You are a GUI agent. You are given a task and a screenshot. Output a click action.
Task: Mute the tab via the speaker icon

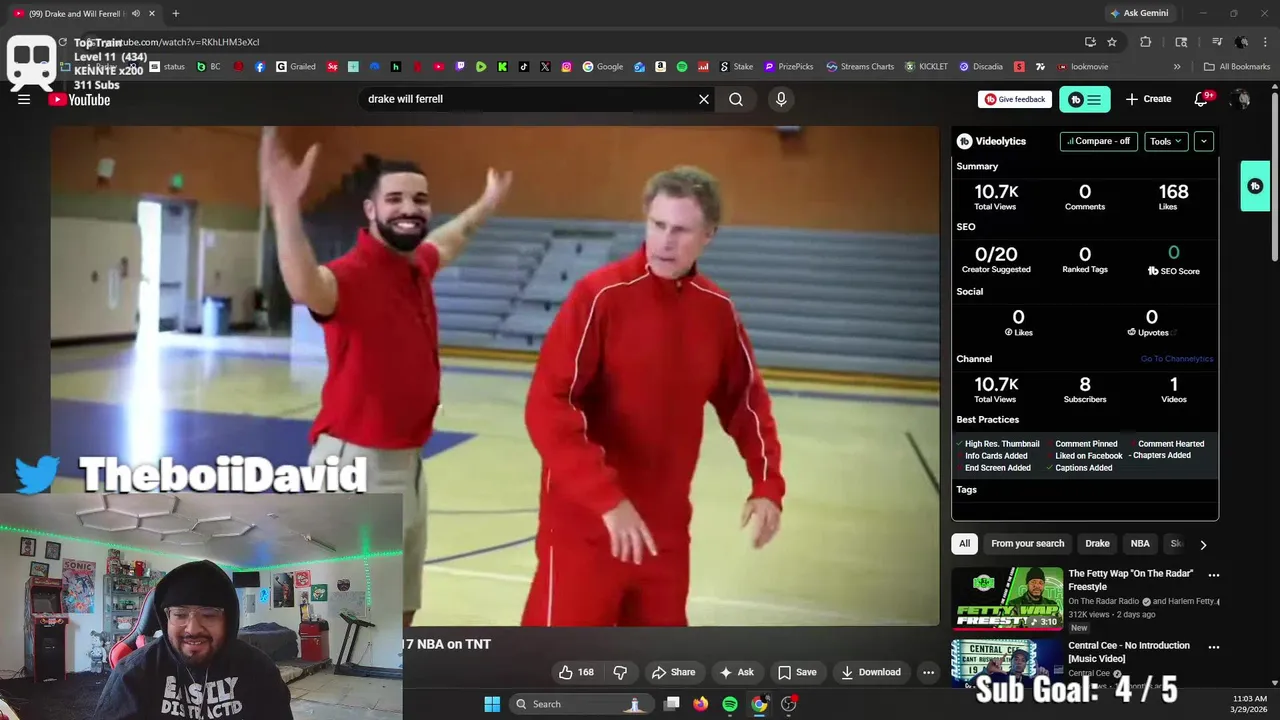point(135,14)
